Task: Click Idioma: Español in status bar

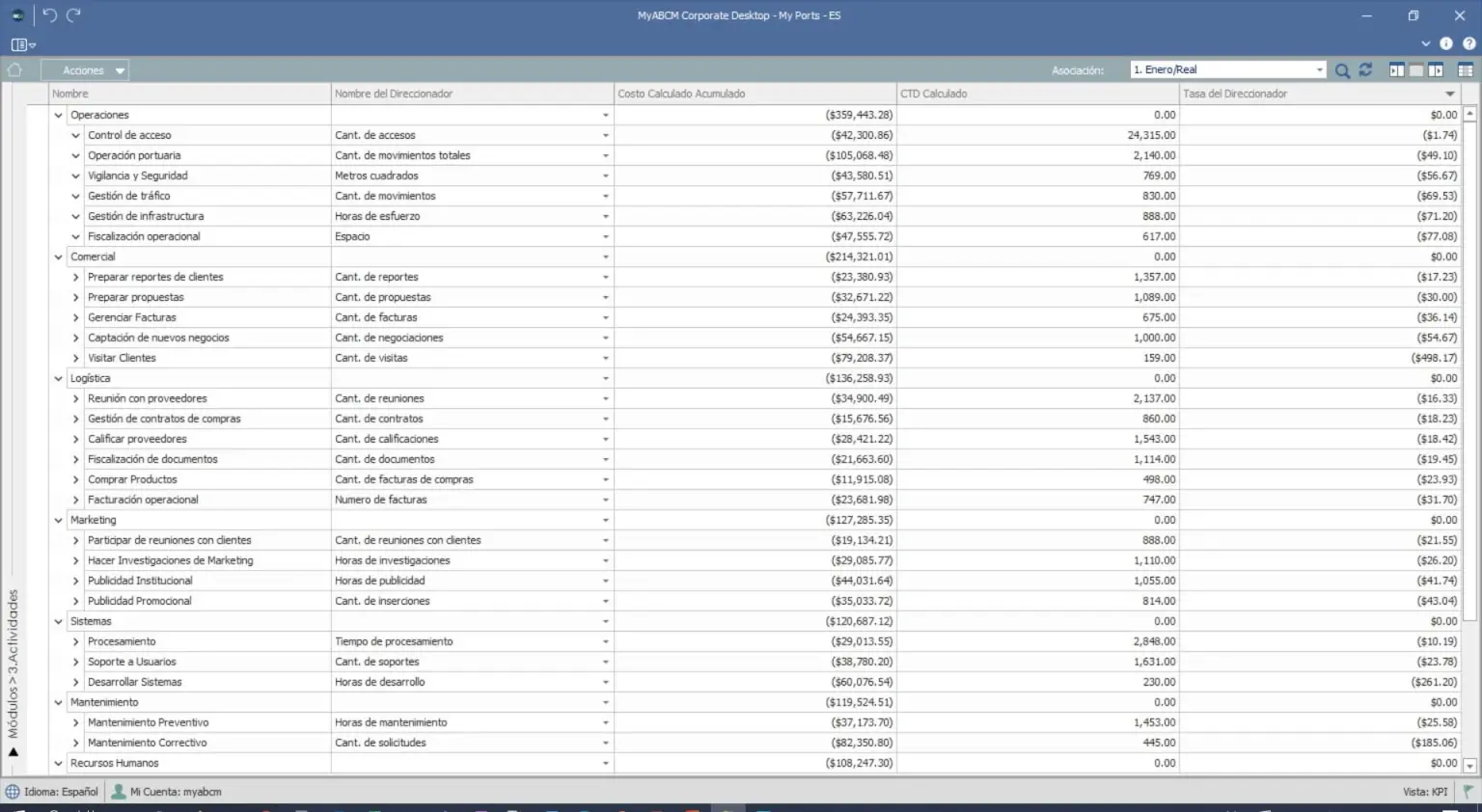Action: 53,792
